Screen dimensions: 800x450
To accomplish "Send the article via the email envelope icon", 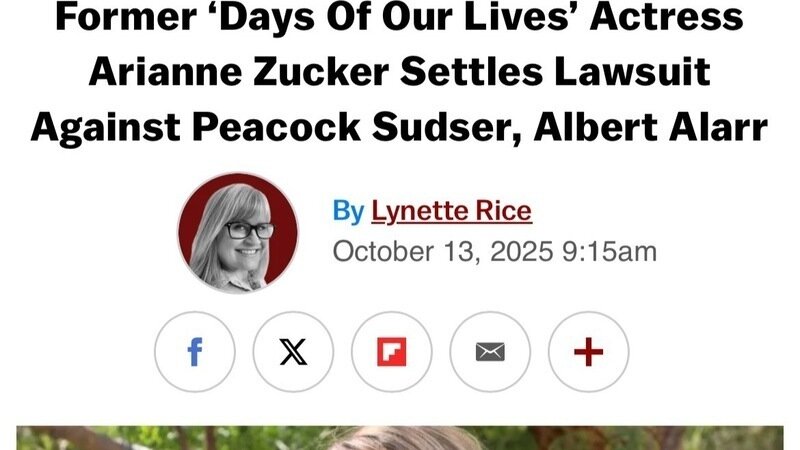I will click(490, 352).
